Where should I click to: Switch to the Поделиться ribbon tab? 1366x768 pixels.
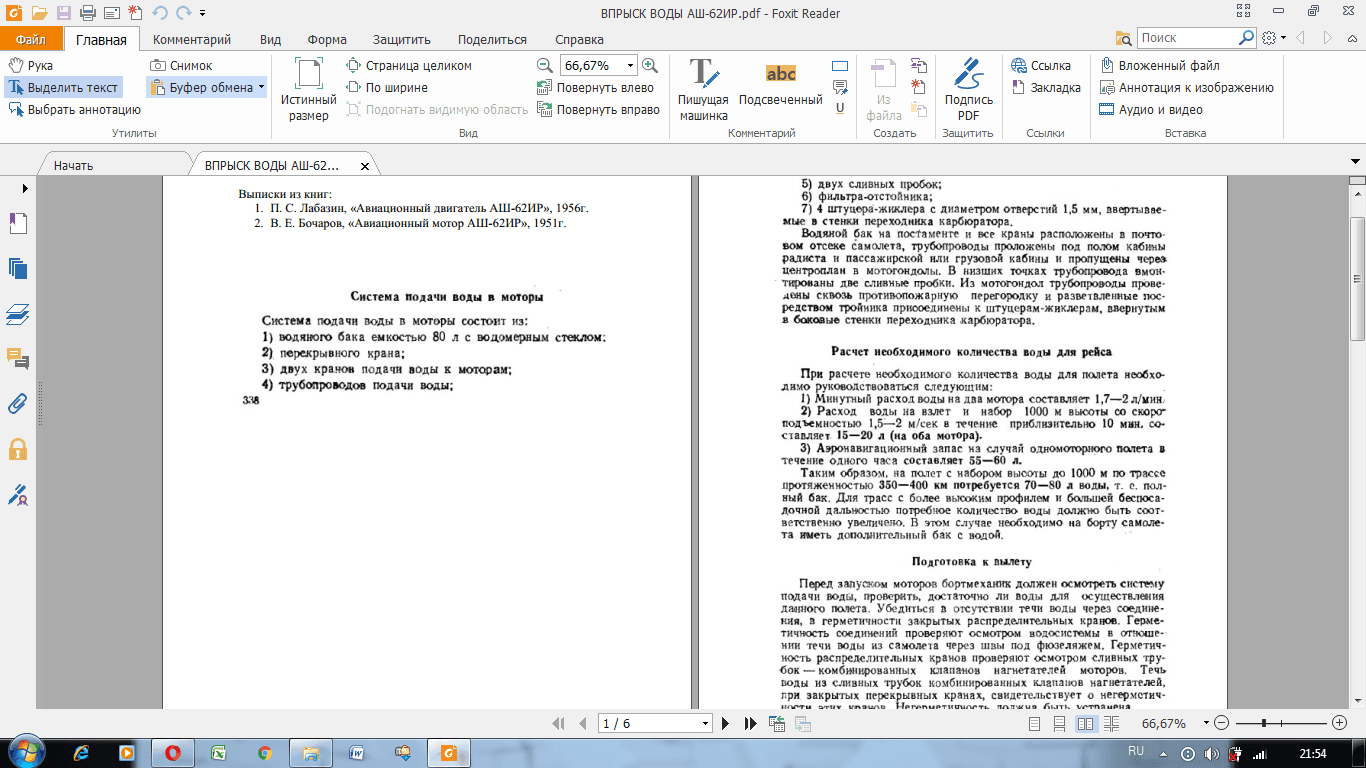click(492, 40)
